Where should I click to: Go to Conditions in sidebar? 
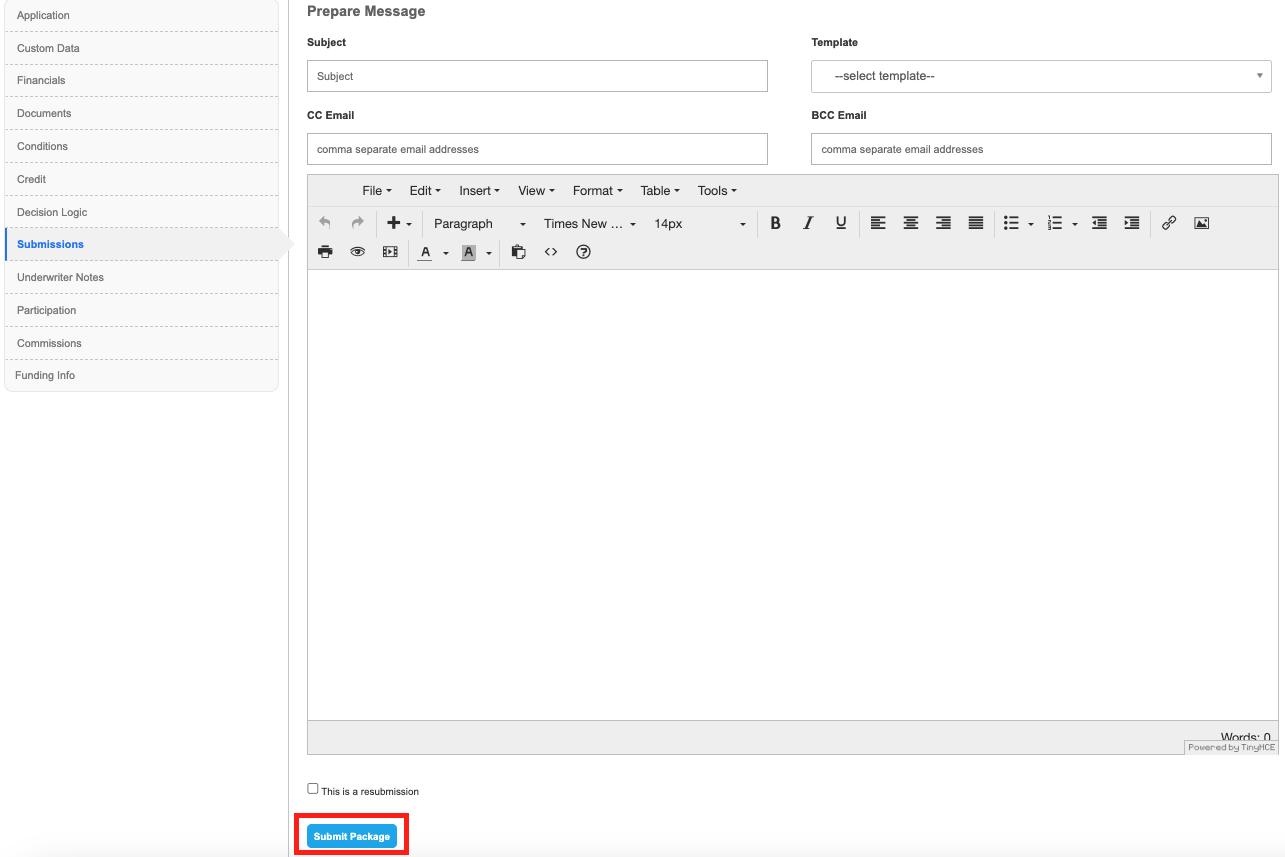142,146
